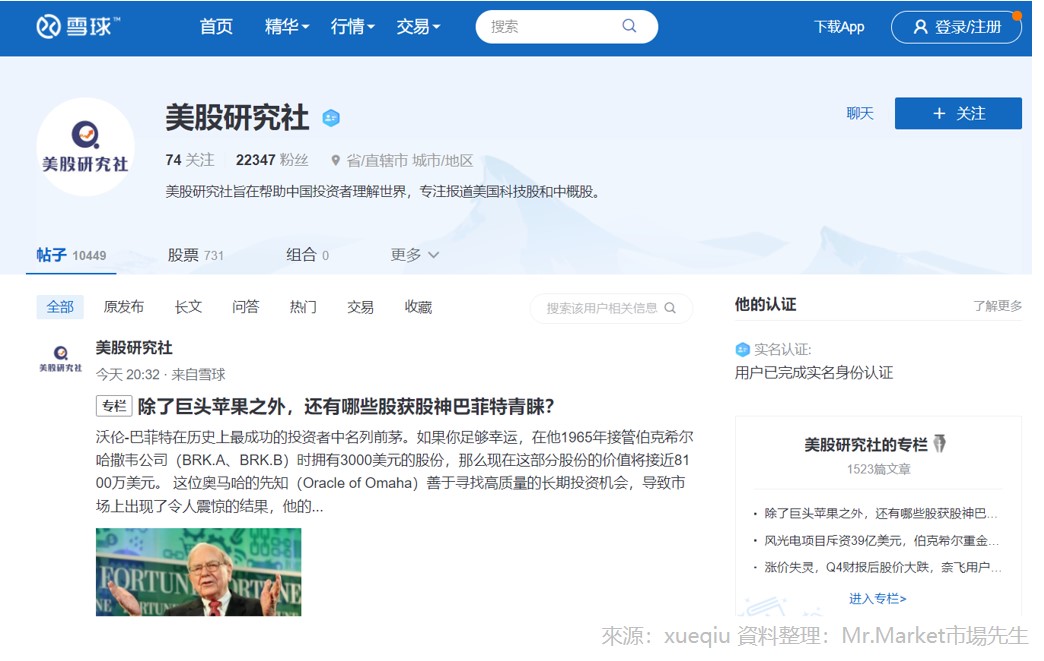Viewport: 1044px width, 661px height.
Task: Filter posts by 热门
Action: pos(303,307)
